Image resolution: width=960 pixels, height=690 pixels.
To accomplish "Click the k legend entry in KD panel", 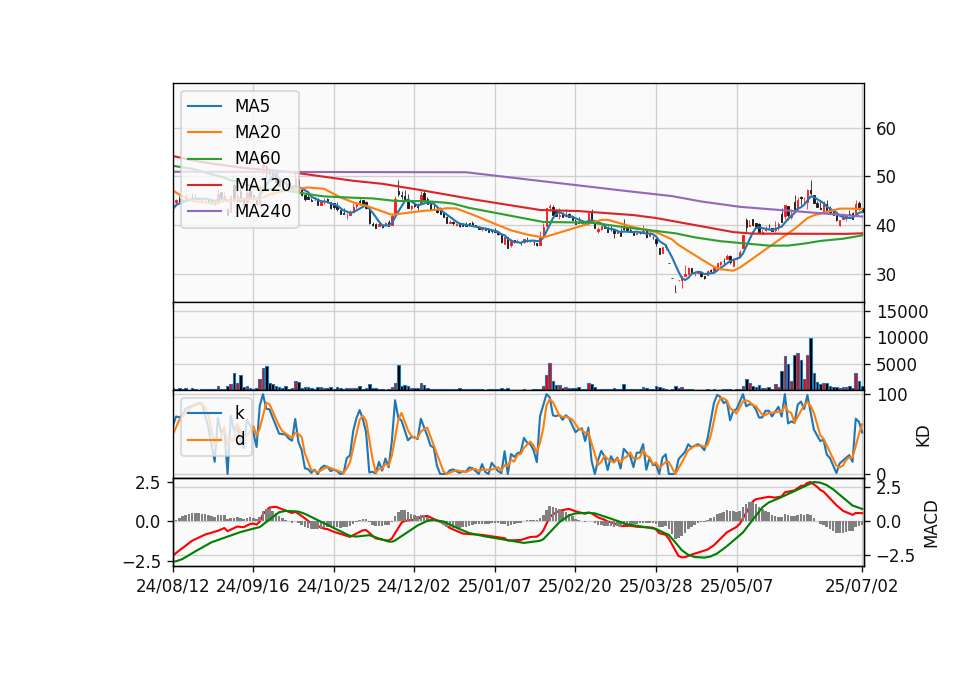I will click(x=239, y=413).
